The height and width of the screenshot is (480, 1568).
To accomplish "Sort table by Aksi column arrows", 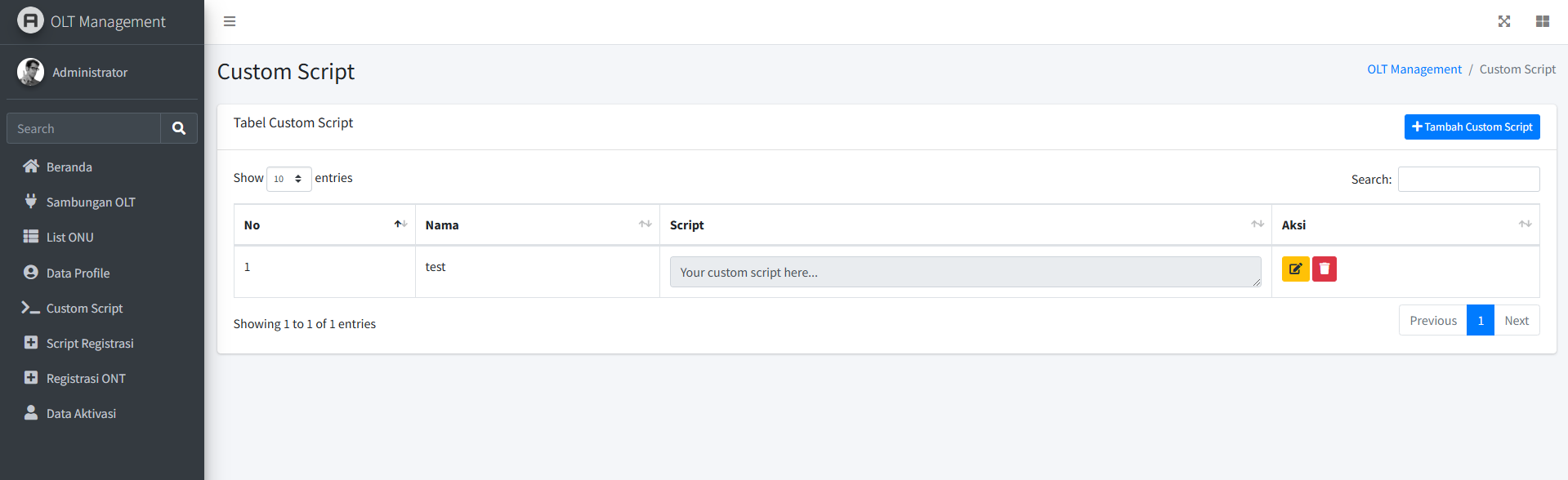I will click(x=1525, y=224).
